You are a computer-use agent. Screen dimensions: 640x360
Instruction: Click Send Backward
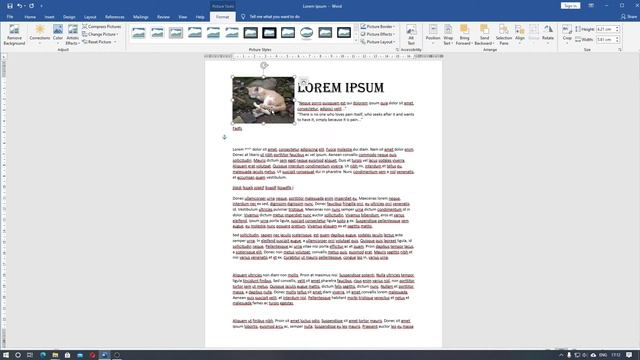click(484, 35)
